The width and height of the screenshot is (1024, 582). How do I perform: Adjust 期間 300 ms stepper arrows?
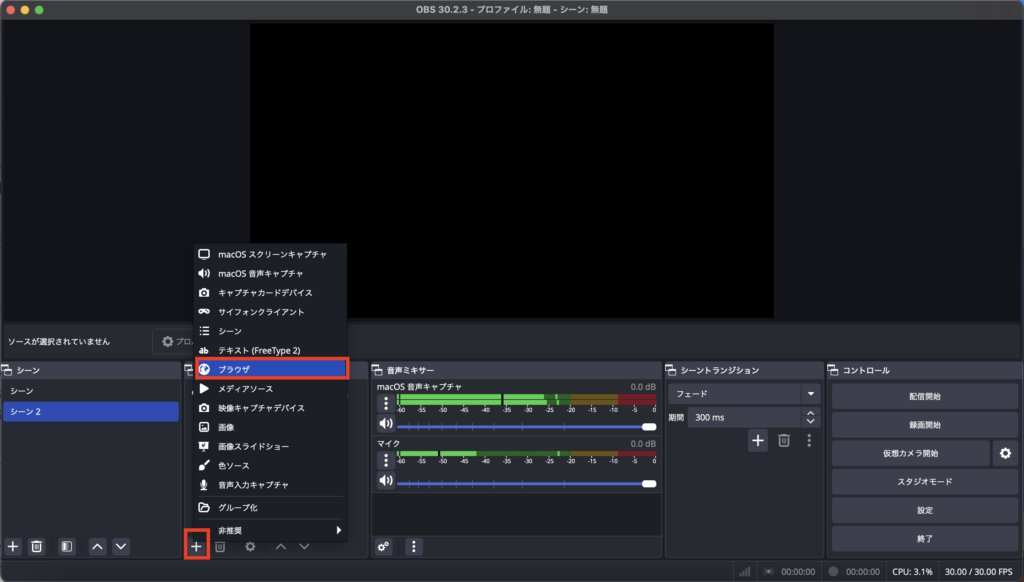[x=810, y=417]
